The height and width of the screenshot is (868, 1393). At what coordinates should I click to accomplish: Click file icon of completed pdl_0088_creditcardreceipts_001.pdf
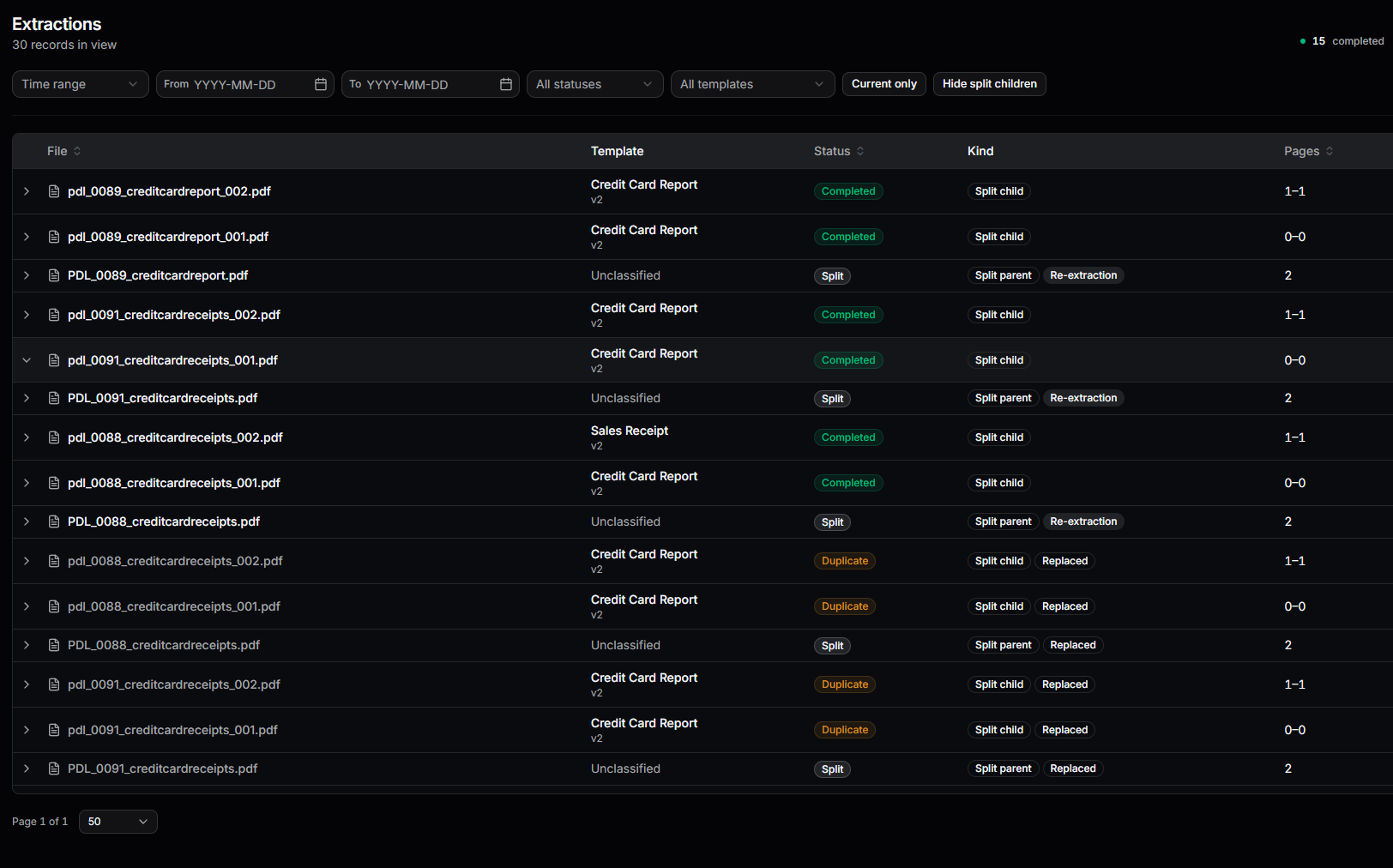coord(54,483)
